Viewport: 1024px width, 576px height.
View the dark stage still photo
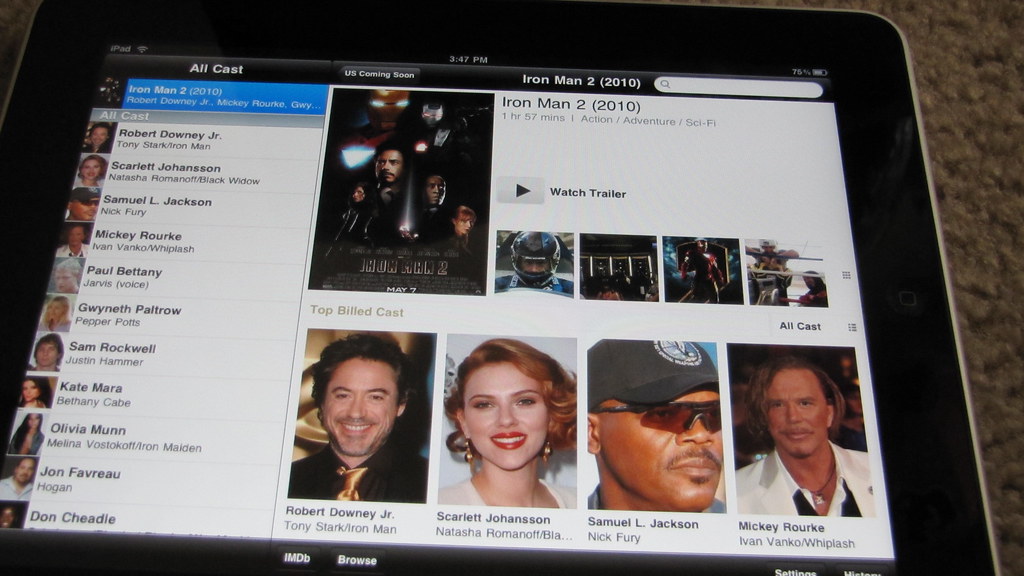[x=618, y=268]
